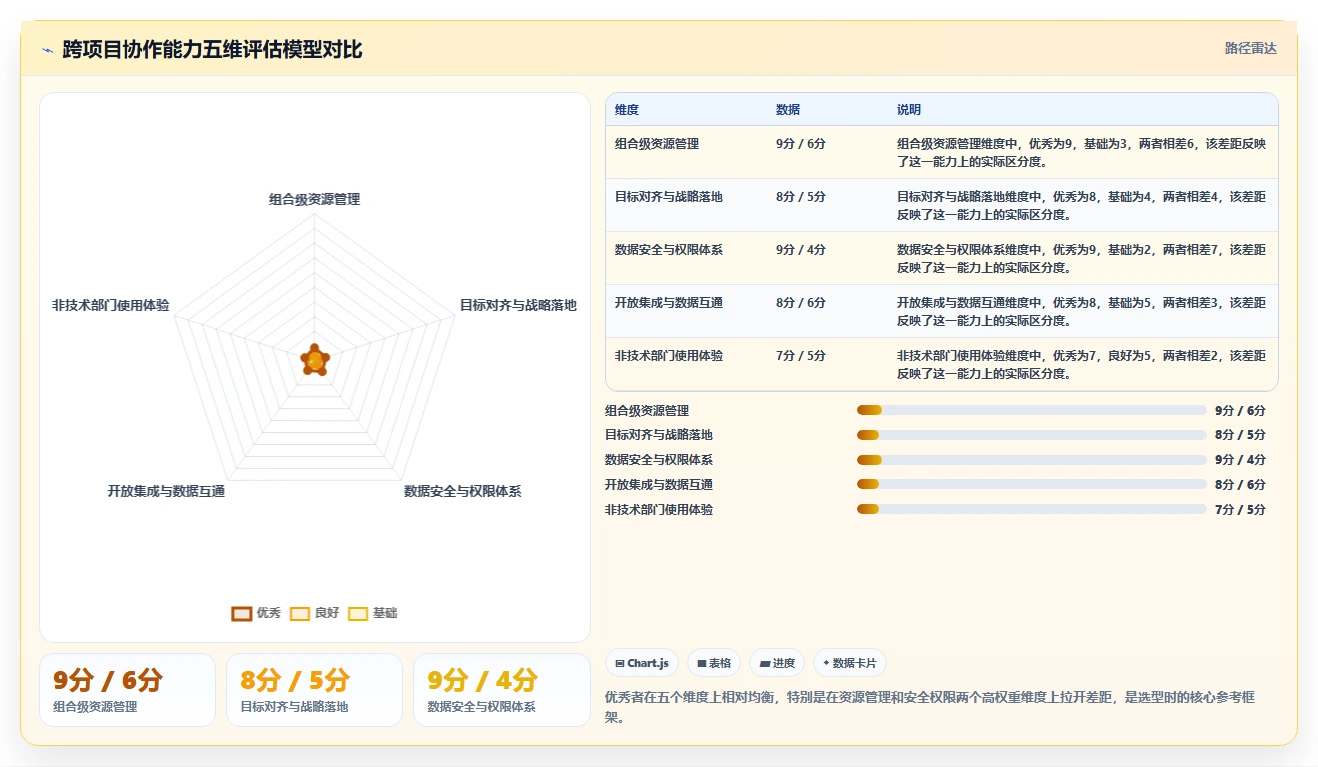The width and height of the screenshot is (1318, 767).
Task: Click the description saying 两者相差2
Action: (1081, 364)
